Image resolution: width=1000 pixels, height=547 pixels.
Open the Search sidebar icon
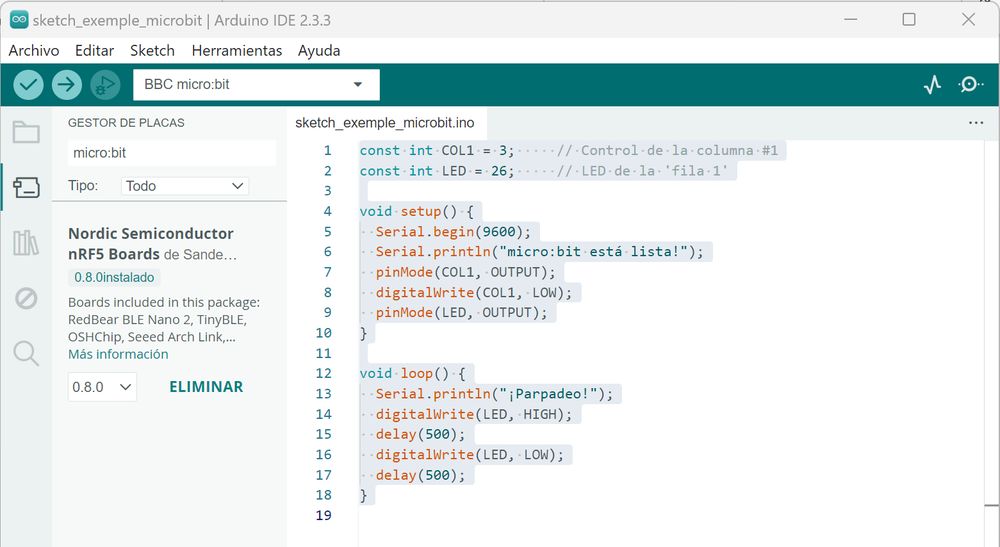pos(26,353)
